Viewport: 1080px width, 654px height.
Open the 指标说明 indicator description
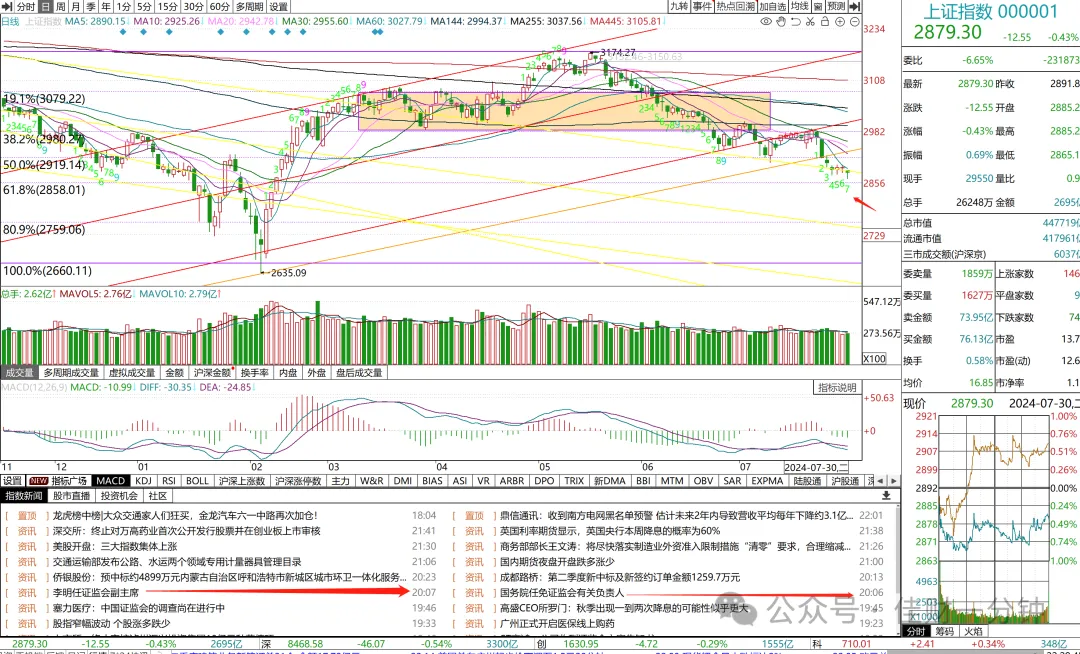pos(837,388)
